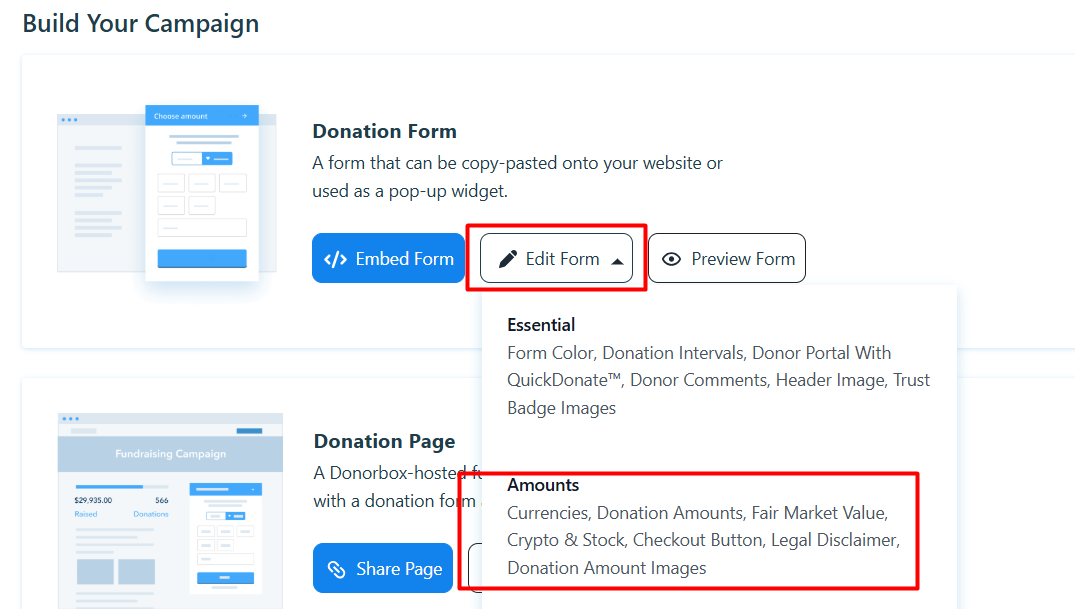This screenshot has height=609, width=1075.
Task: Click the browser dots atop the Donation Form illustration
Action: tap(69, 120)
